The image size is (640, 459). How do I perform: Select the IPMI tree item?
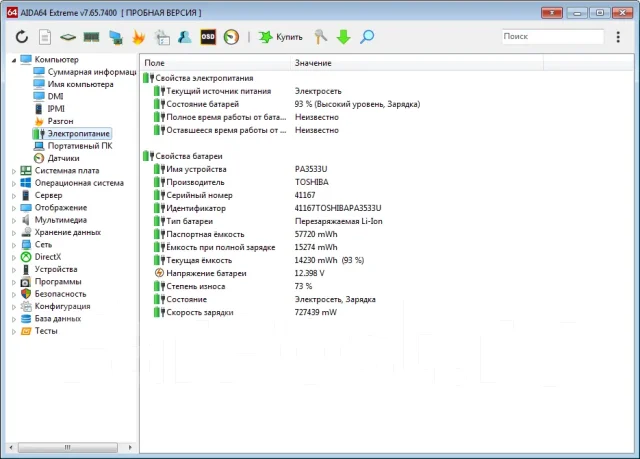(49, 109)
